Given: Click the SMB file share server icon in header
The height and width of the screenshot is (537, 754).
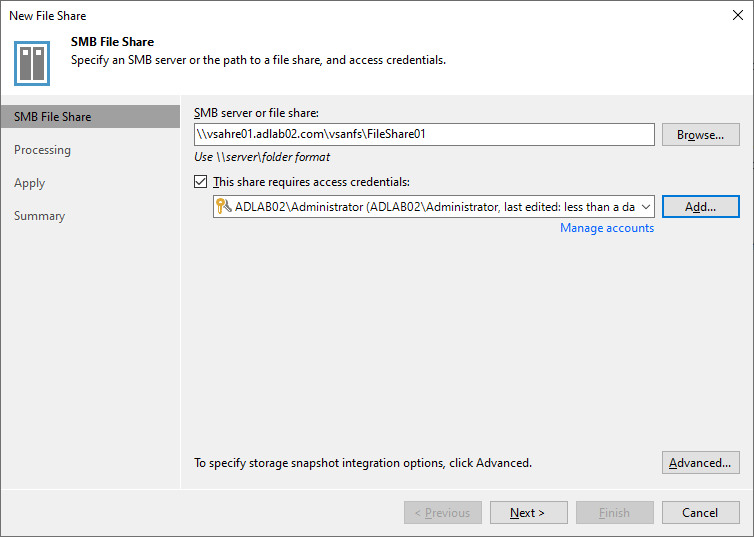Looking at the screenshot, I should (x=32, y=63).
